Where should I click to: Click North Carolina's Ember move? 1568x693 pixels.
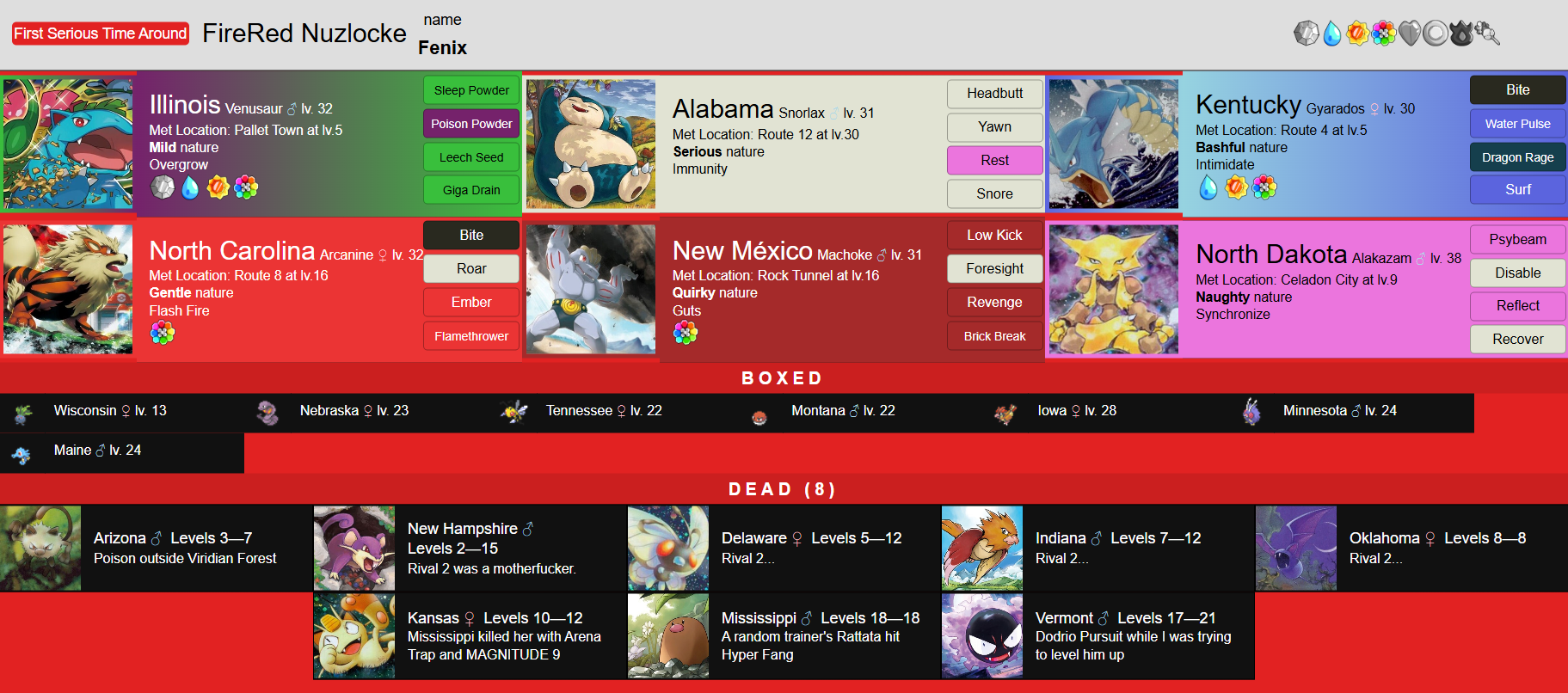(x=471, y=303)
